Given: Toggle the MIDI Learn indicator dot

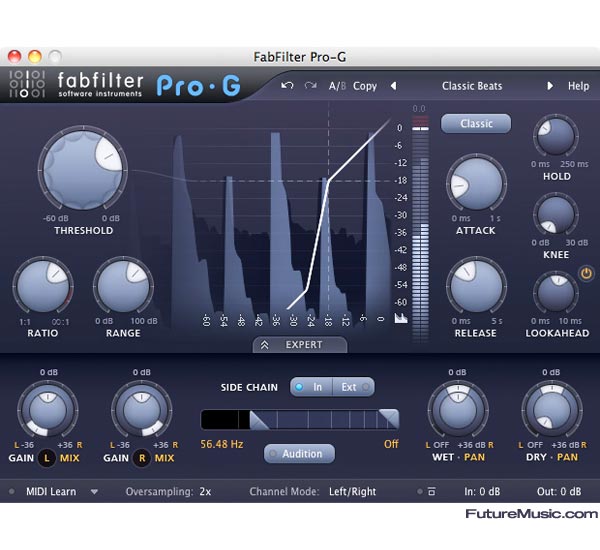Looking at the screenshot, I should point(11,491).
